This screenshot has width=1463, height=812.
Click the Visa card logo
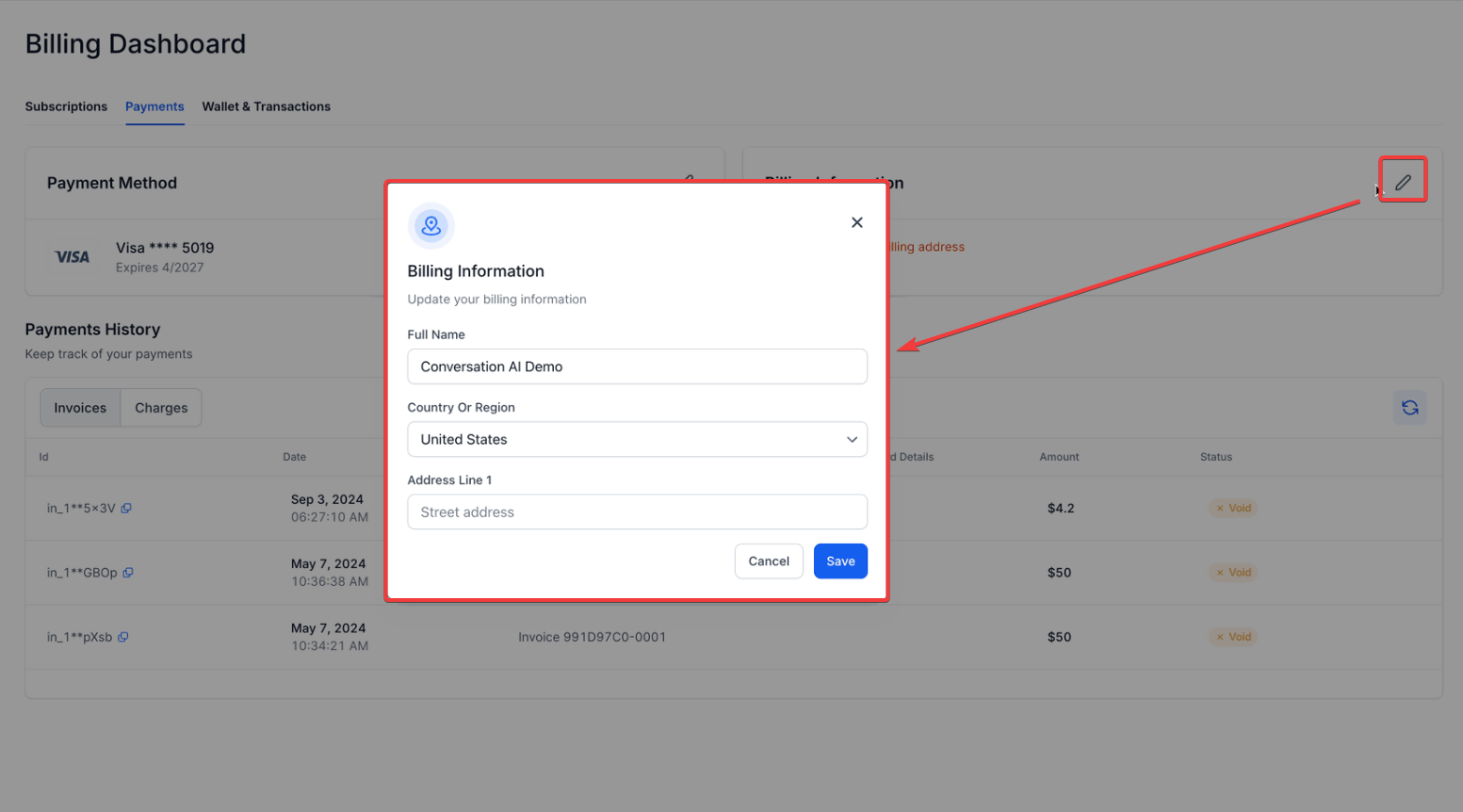[72, 257]
